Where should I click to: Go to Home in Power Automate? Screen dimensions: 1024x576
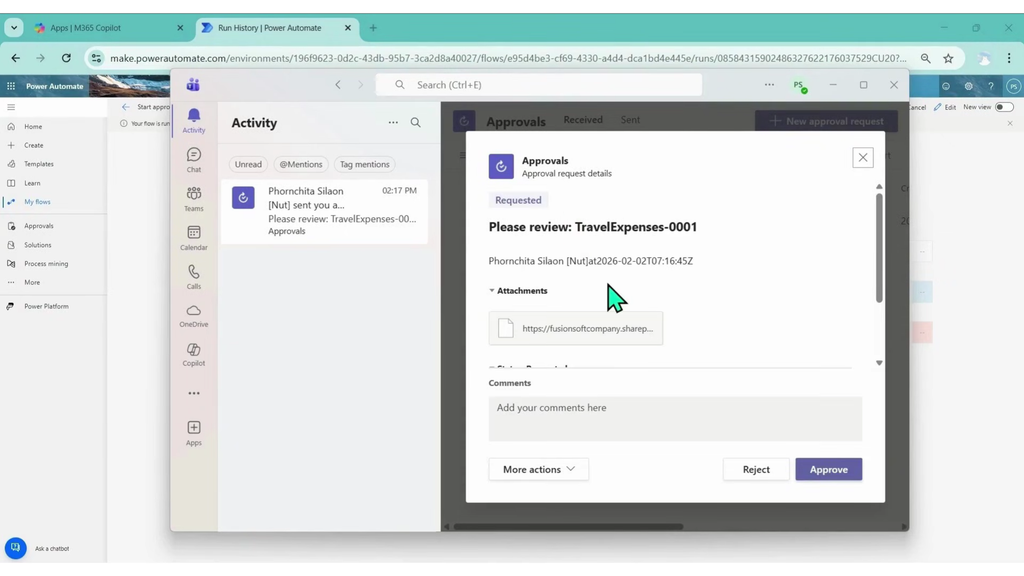coord(33,127)
